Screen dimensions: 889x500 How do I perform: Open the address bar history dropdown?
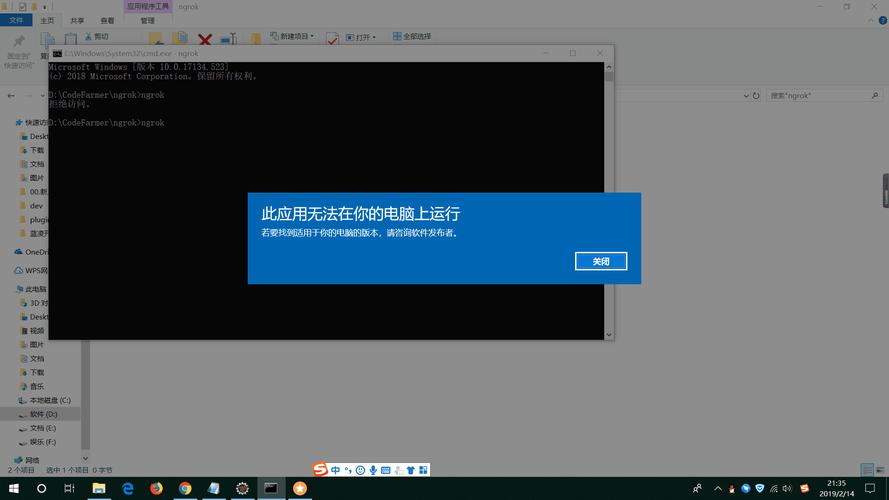click(746, 96)
